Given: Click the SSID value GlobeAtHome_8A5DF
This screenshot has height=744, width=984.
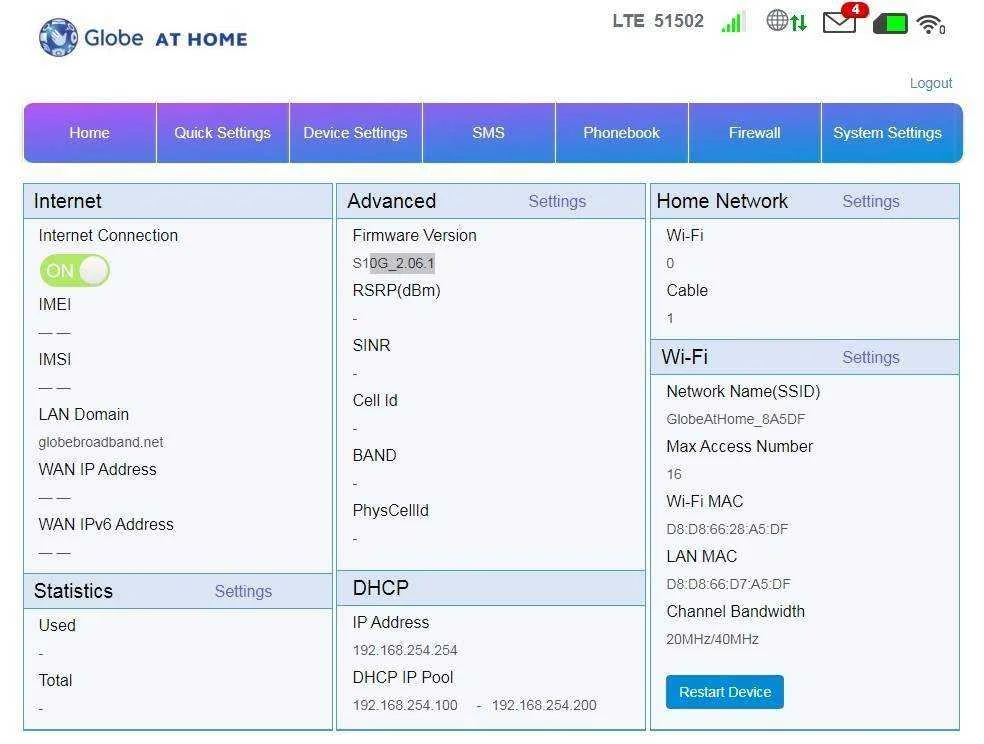Looking at the screenshot, I should [x=735, y=419].
